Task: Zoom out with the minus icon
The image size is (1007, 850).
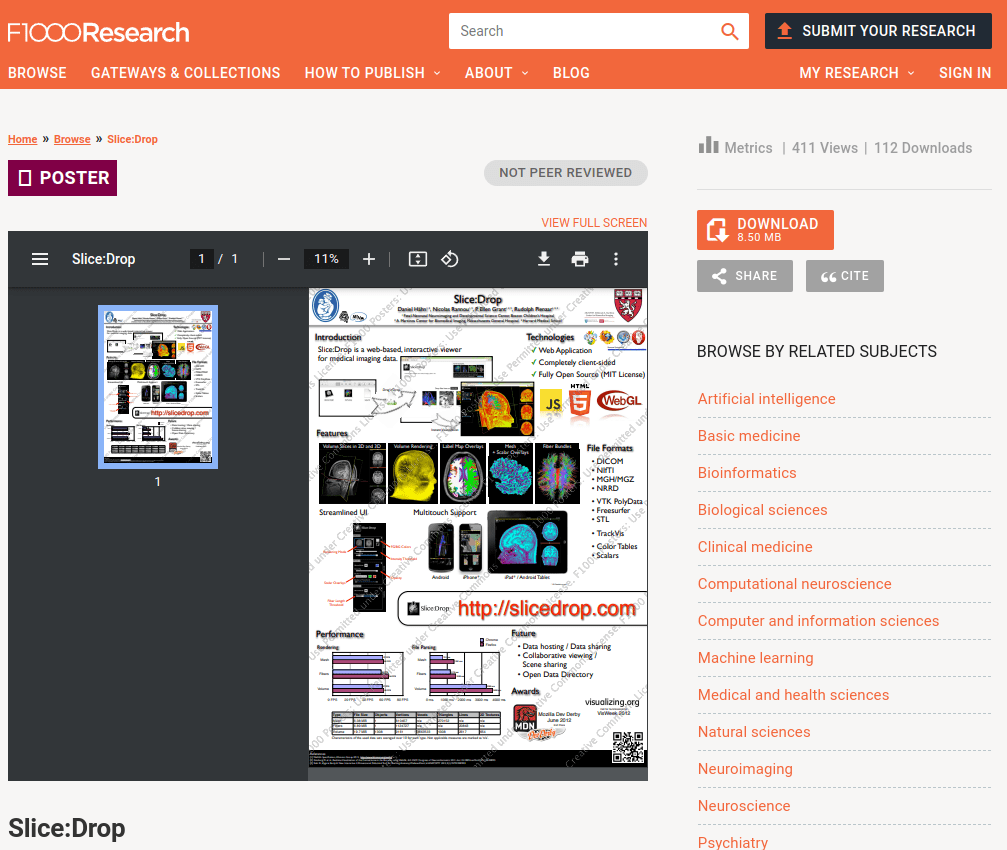Action: 284,259
